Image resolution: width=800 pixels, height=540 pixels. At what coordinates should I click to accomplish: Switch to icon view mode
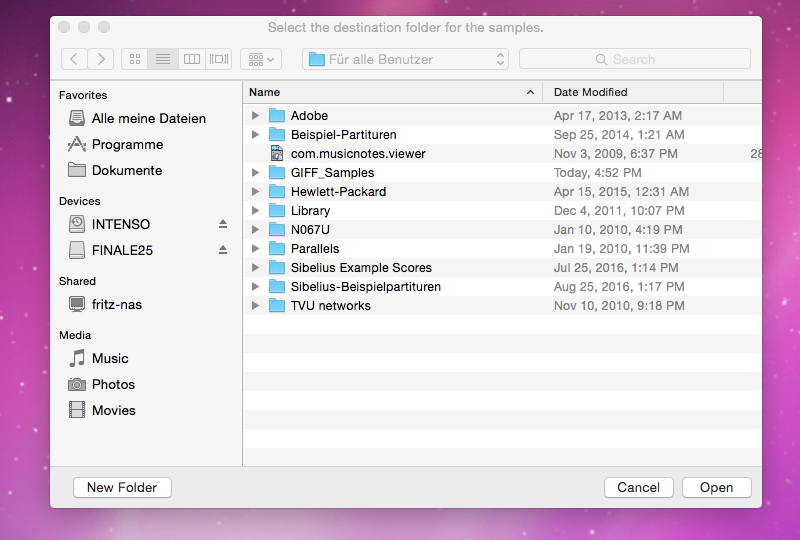pos(135,59)
